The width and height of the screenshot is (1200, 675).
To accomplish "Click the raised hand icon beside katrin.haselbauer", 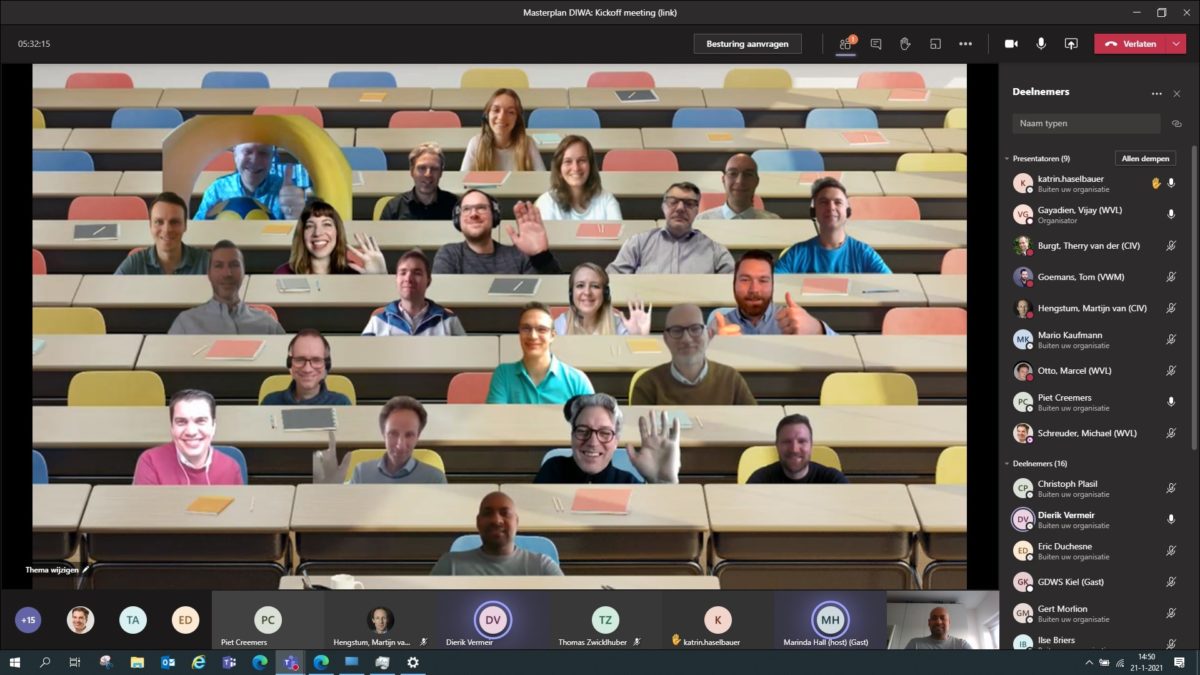I will tap(1156, 183).
